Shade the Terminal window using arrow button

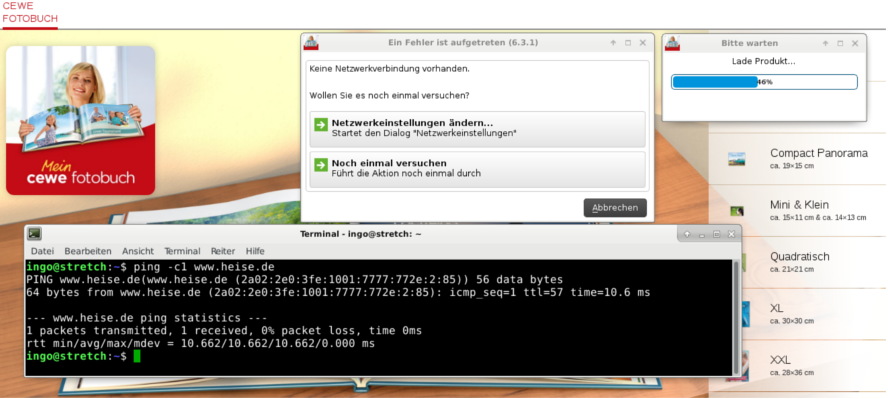(x=687, y=234)
